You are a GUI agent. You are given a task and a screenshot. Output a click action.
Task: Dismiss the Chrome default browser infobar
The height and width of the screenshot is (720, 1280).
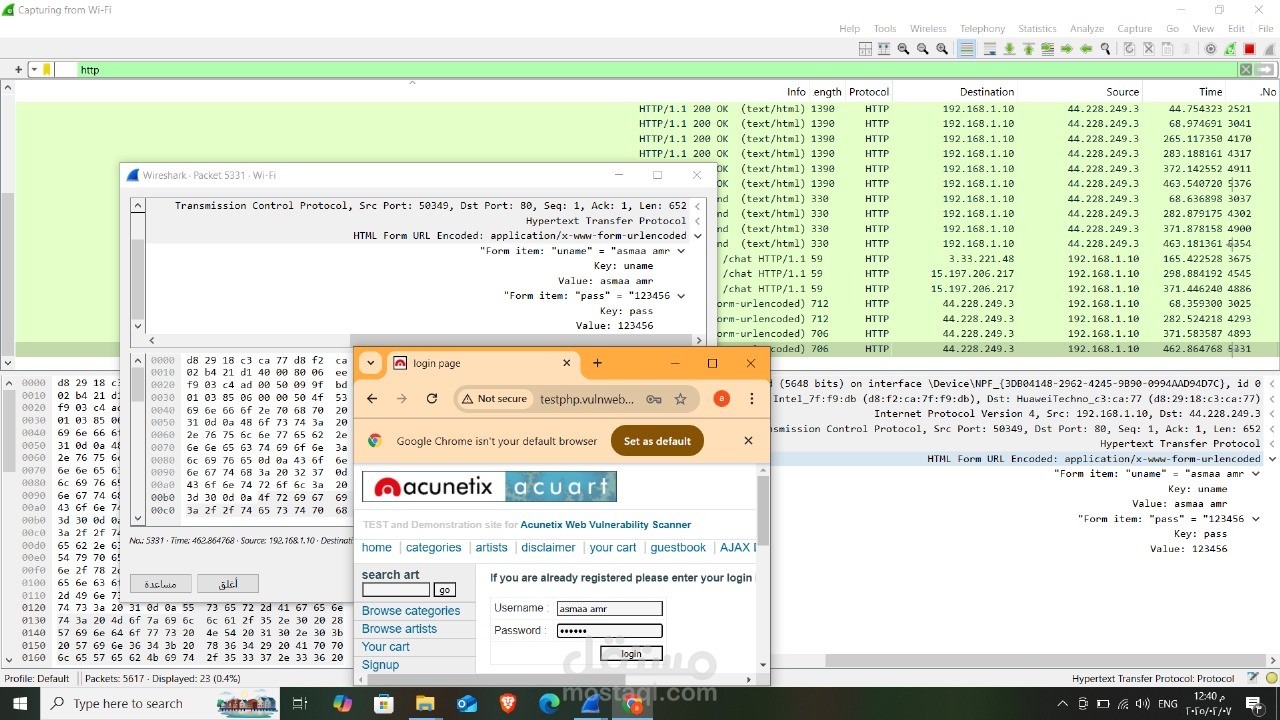(748, 441)
